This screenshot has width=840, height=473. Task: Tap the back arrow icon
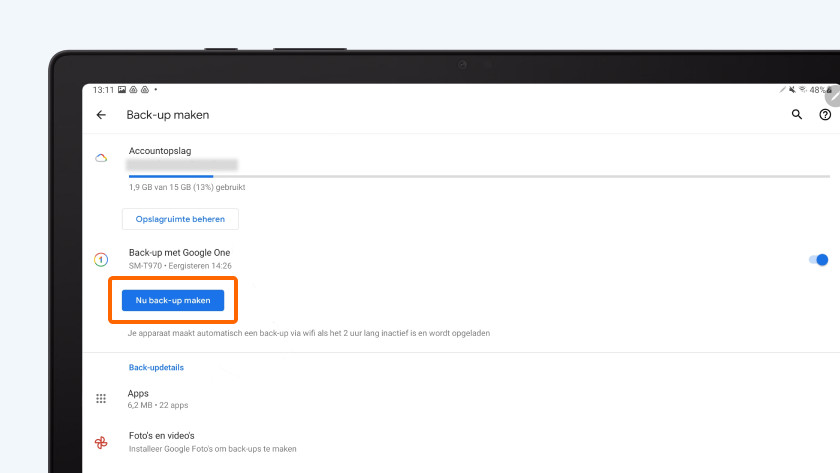coord(101,115)
